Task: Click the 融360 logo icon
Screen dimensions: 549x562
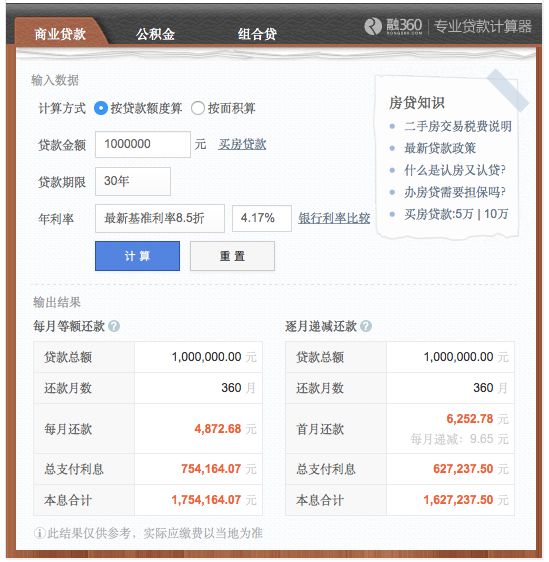Action: click(373, 27)
